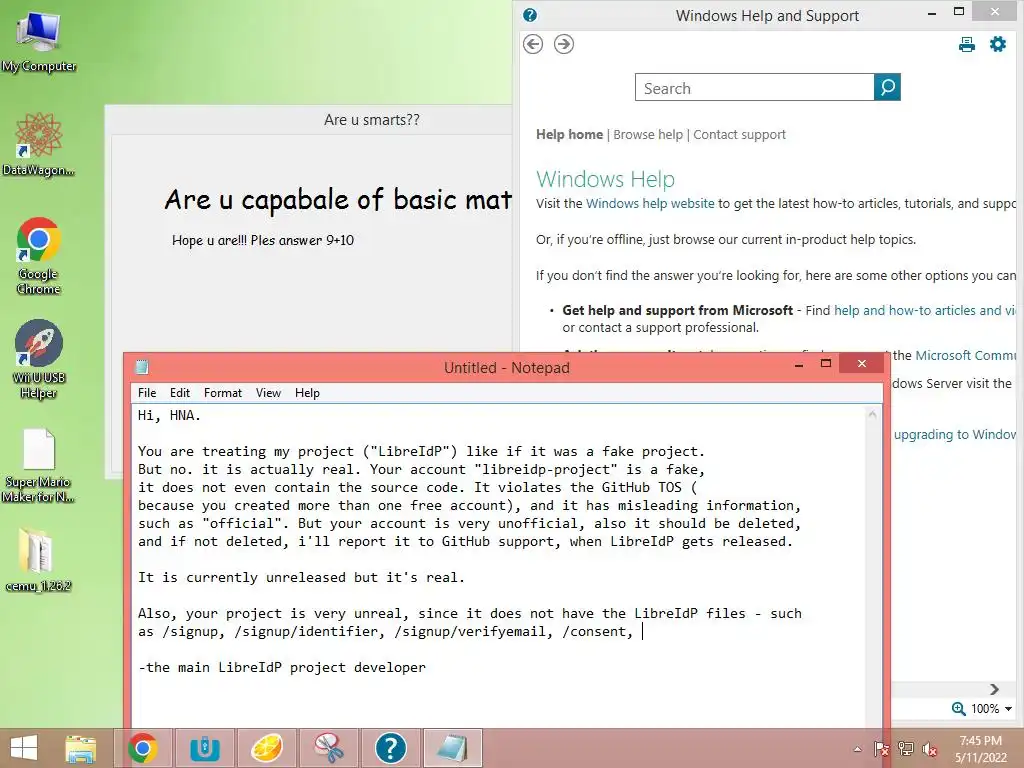
Task: Open Wii U USB Helper taskbar icon
Action: pos(204,748)
